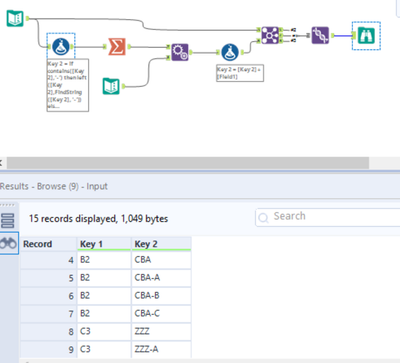Viewport: 400px width, 363px height.
Task: Click the messages list icon in results panel
Action: coord(8,220)
